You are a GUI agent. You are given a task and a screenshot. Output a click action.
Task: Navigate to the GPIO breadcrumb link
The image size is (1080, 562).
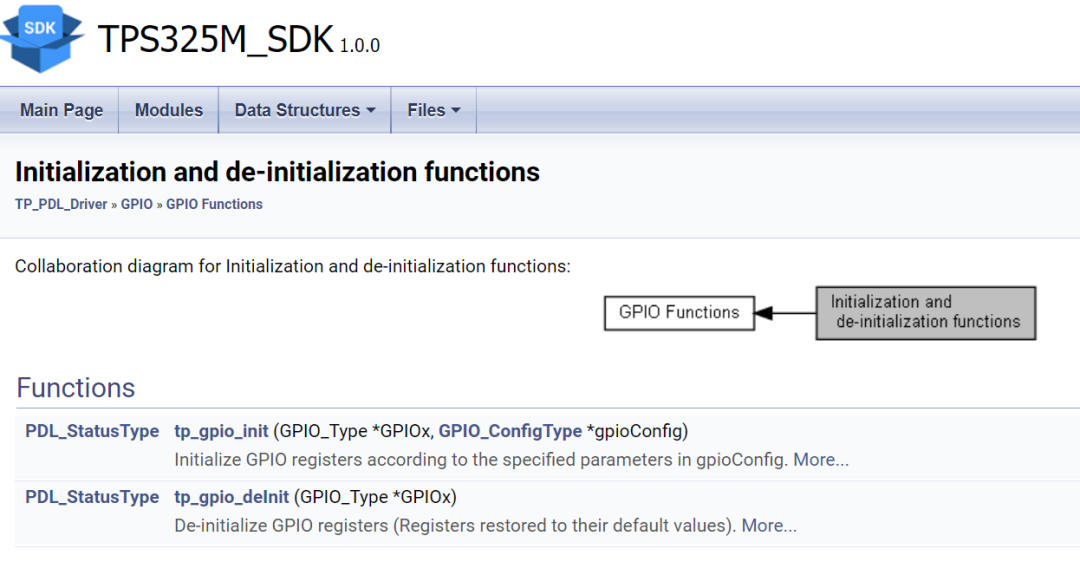point(137,204)
